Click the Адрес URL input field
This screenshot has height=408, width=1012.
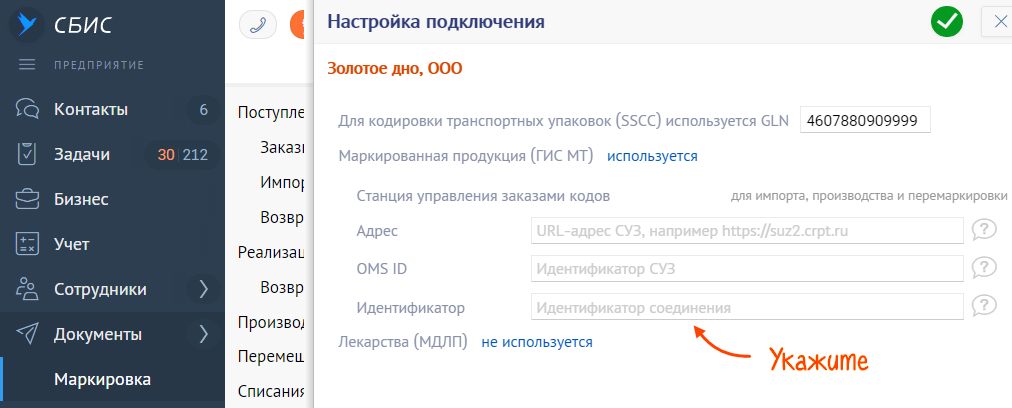point(747,231)
